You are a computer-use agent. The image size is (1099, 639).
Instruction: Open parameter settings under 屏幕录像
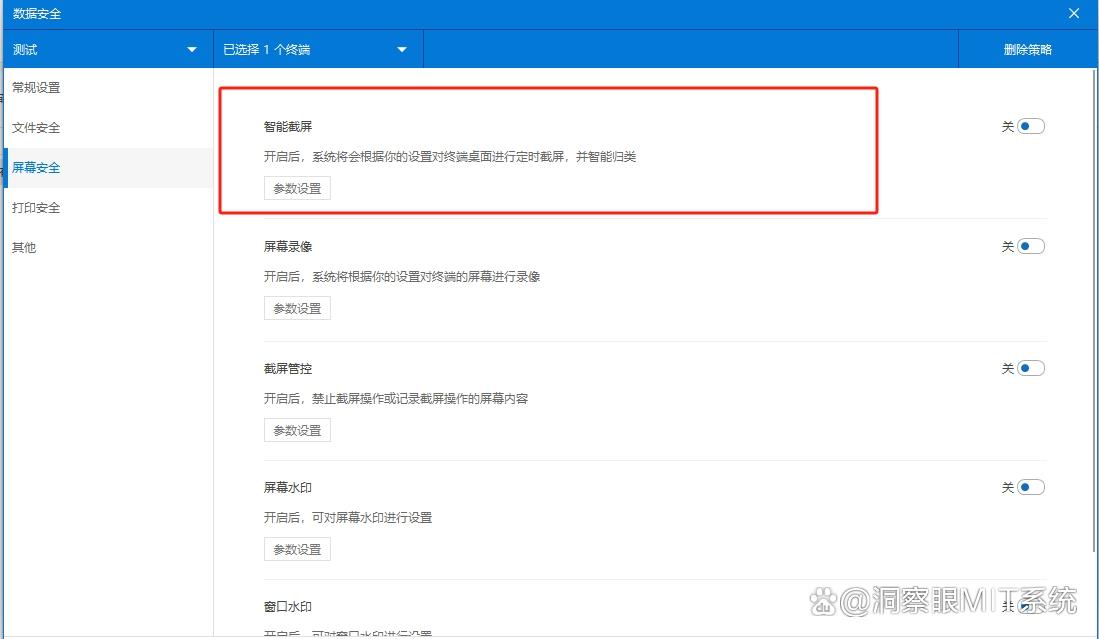[296, 308]
